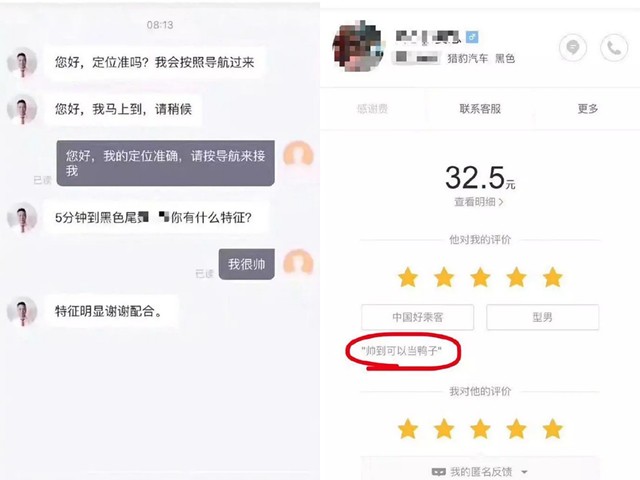Select the 中国好乘客 tag

pyautogui.click(x=417, y=317)
